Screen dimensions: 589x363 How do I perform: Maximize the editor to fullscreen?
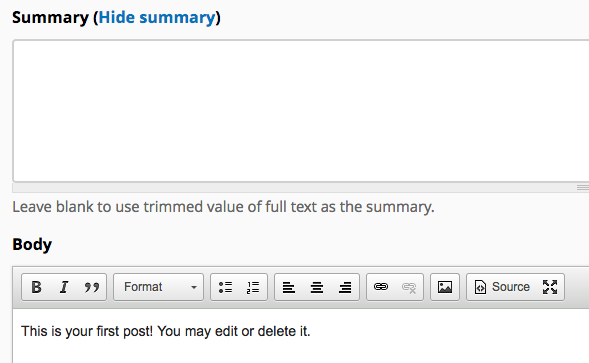(550, 287)
